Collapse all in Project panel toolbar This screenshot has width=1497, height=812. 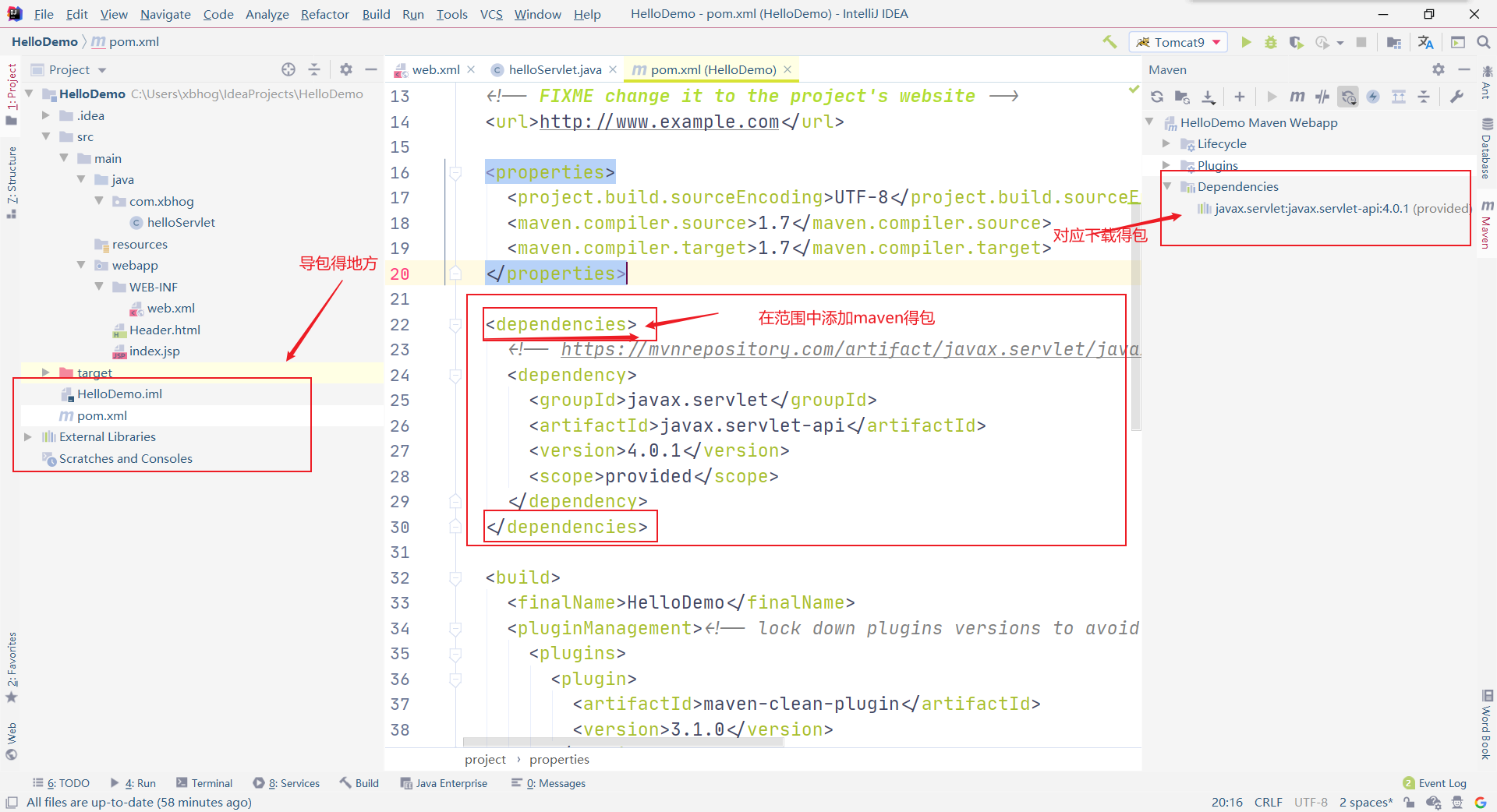pyautogui.click(x=314, y=69)
